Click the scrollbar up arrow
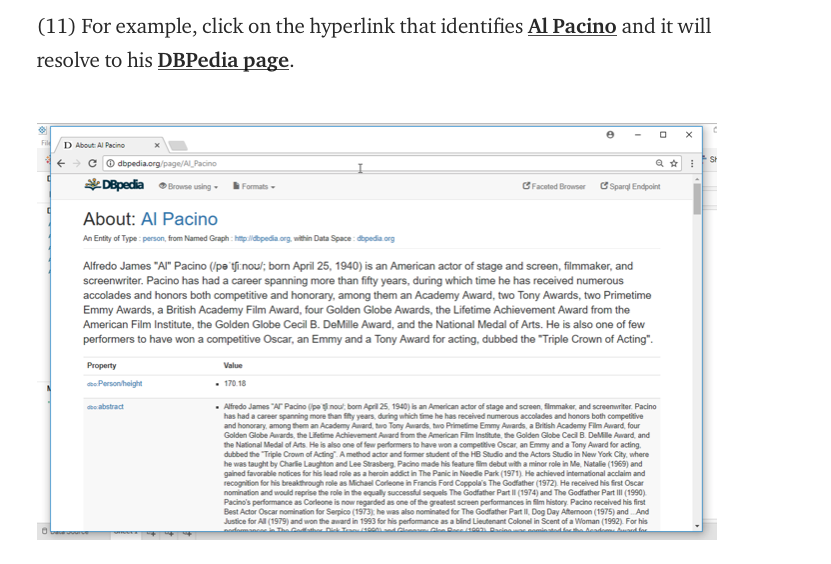 tap(697, 180)
